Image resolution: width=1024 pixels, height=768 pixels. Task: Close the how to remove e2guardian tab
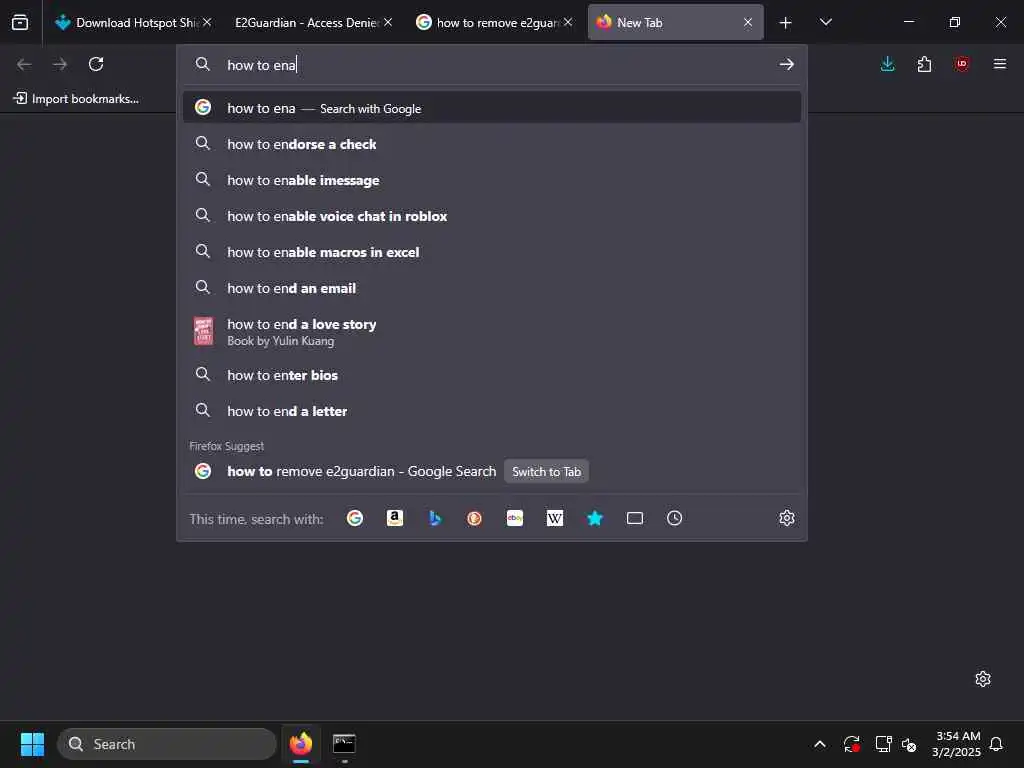pos(568,22)
